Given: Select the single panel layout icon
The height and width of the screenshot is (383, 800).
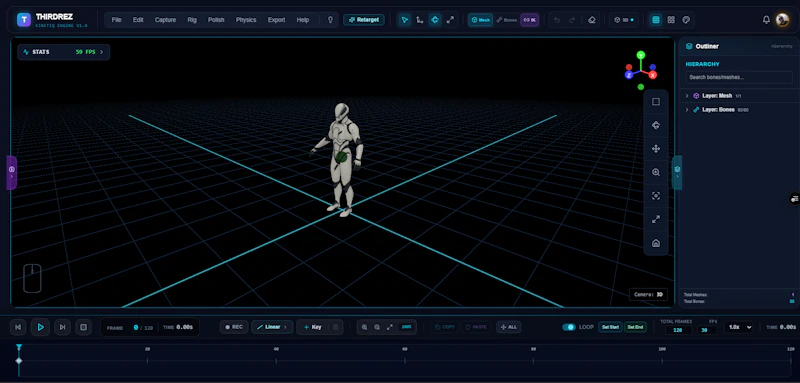Looking at the screenshot, I should pos(656,20).
